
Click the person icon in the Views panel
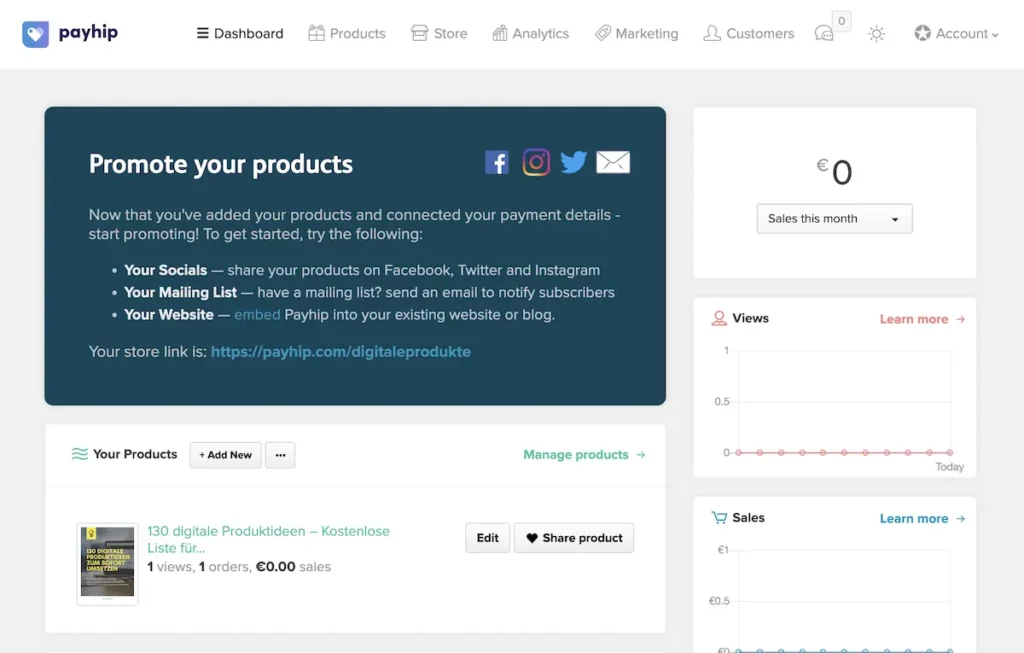[720, 317]
